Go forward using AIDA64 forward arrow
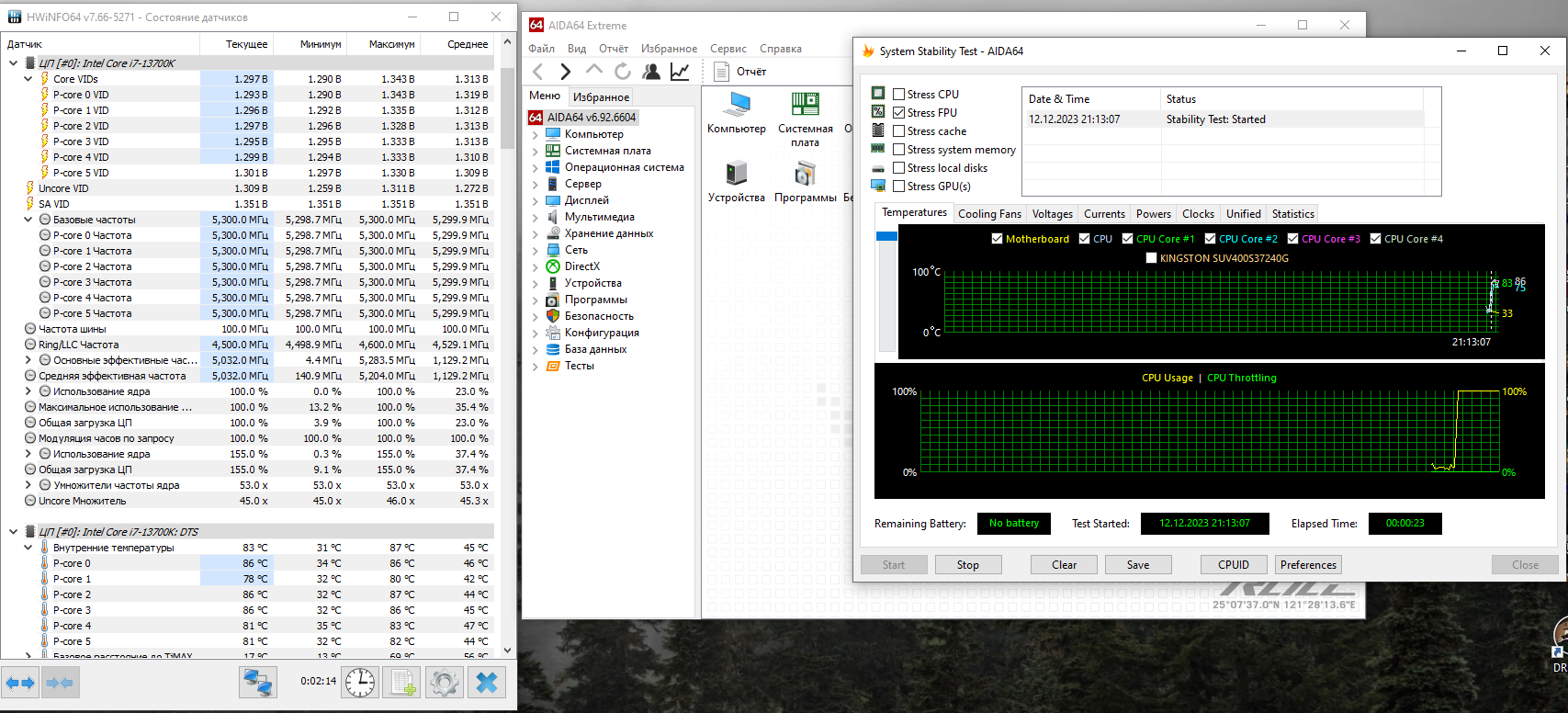Viewport: 1568px width, 713px height. [x=566, y=72]
